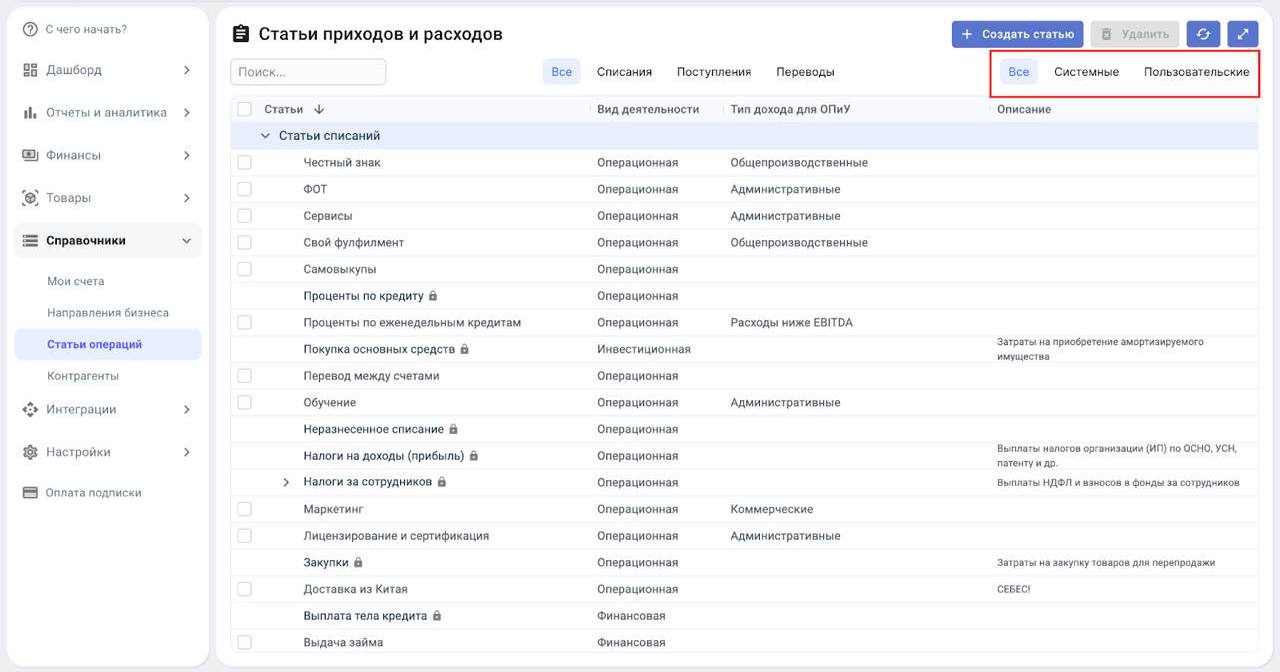Click the refresh icon button
Screen dimensions: 1280x672
click(x=1203, y=34)
